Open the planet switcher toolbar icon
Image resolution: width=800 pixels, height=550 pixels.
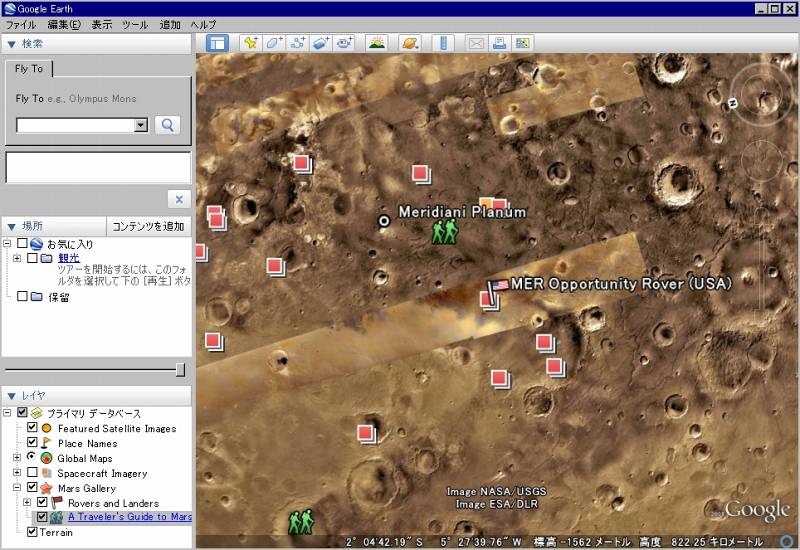point(410,43)
